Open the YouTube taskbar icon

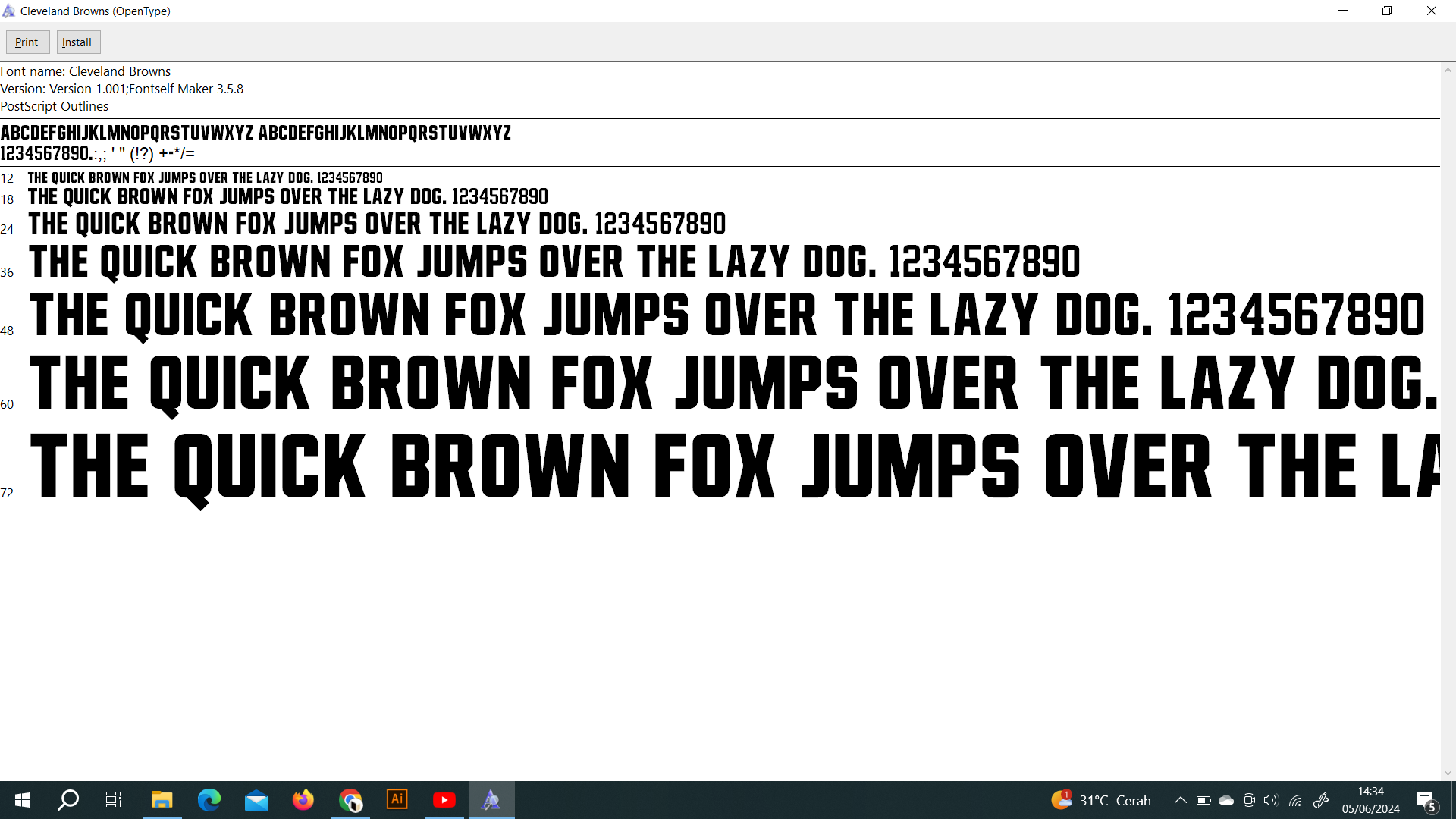tap(444, 800)
